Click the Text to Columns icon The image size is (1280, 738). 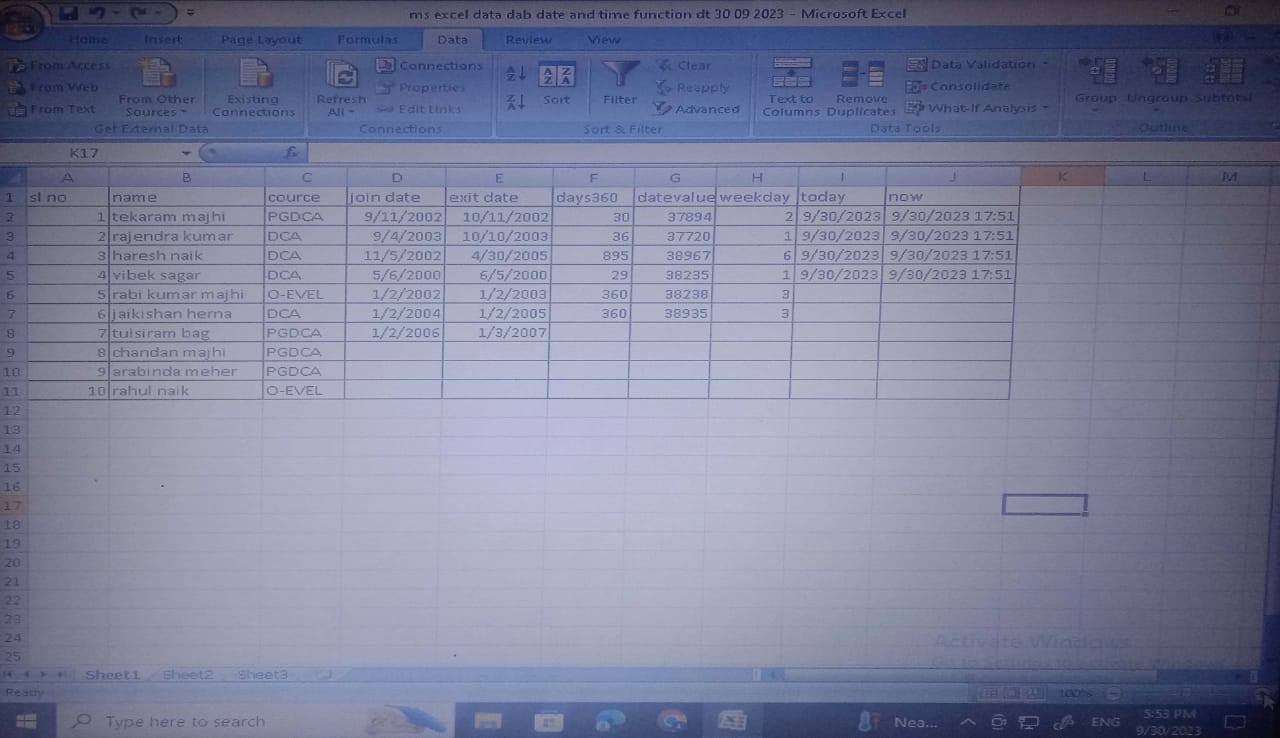(791, 76)
